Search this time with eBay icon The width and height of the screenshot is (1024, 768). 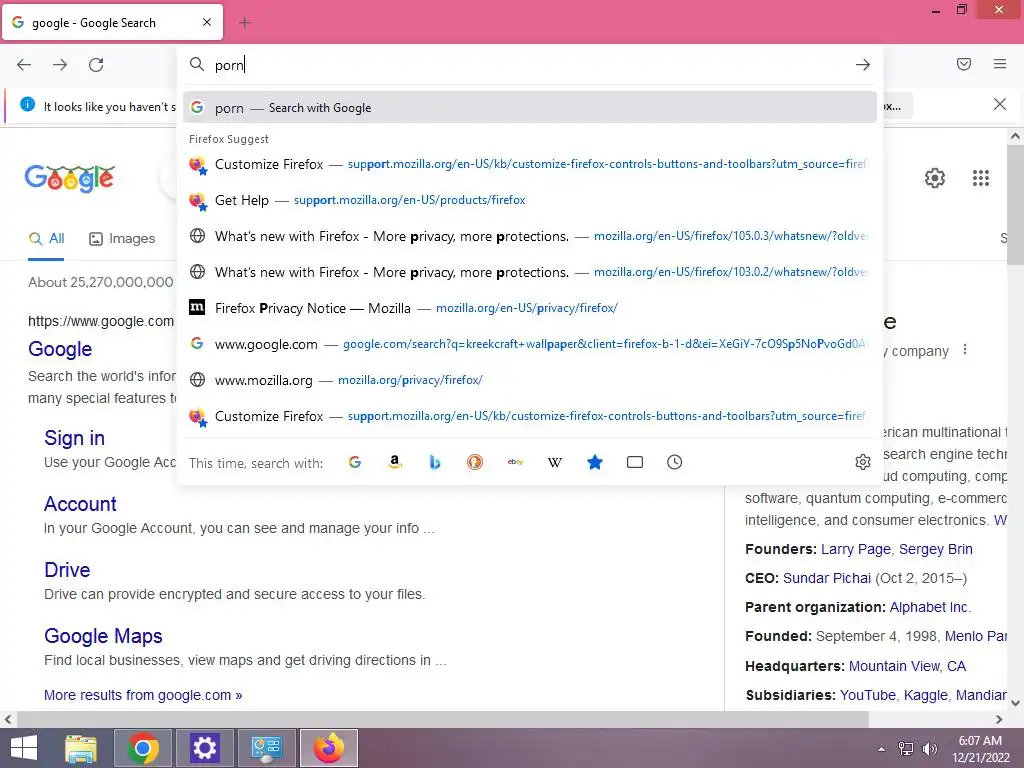point(515,462)
